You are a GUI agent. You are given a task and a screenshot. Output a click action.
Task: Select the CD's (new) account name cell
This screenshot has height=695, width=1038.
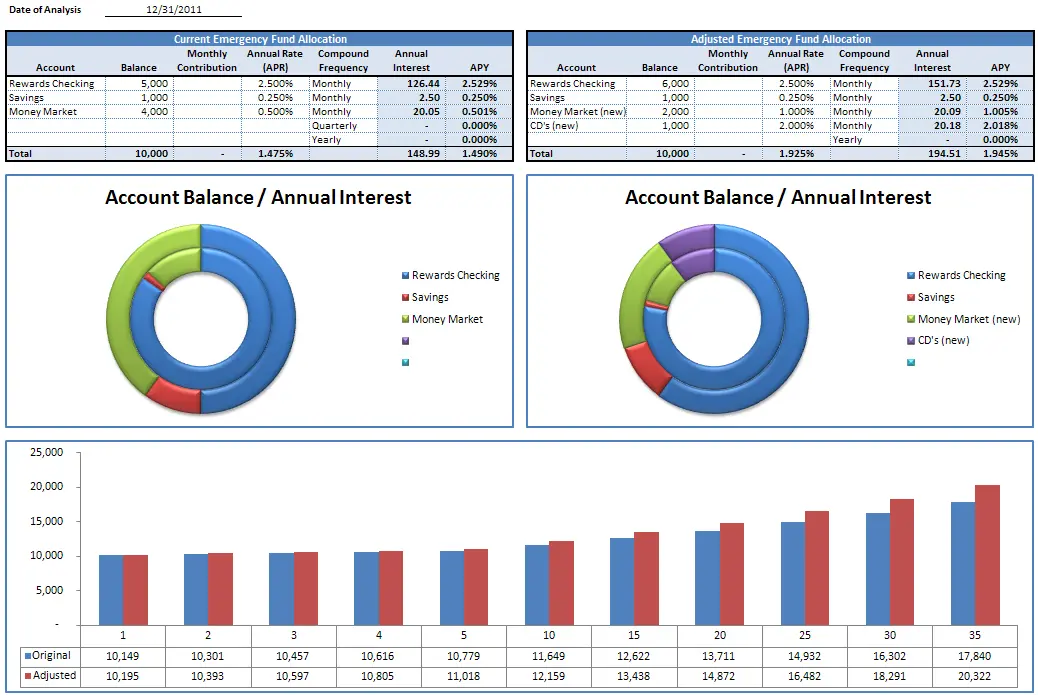[x=577, y=126]
